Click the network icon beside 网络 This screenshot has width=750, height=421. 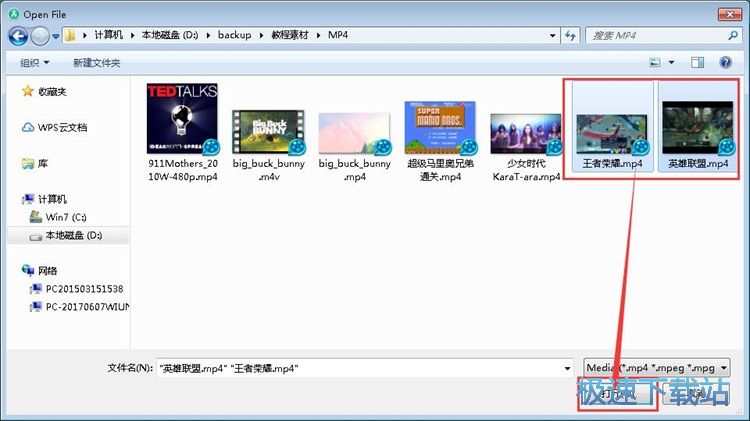pyautogui.click(x=28, y=270)
